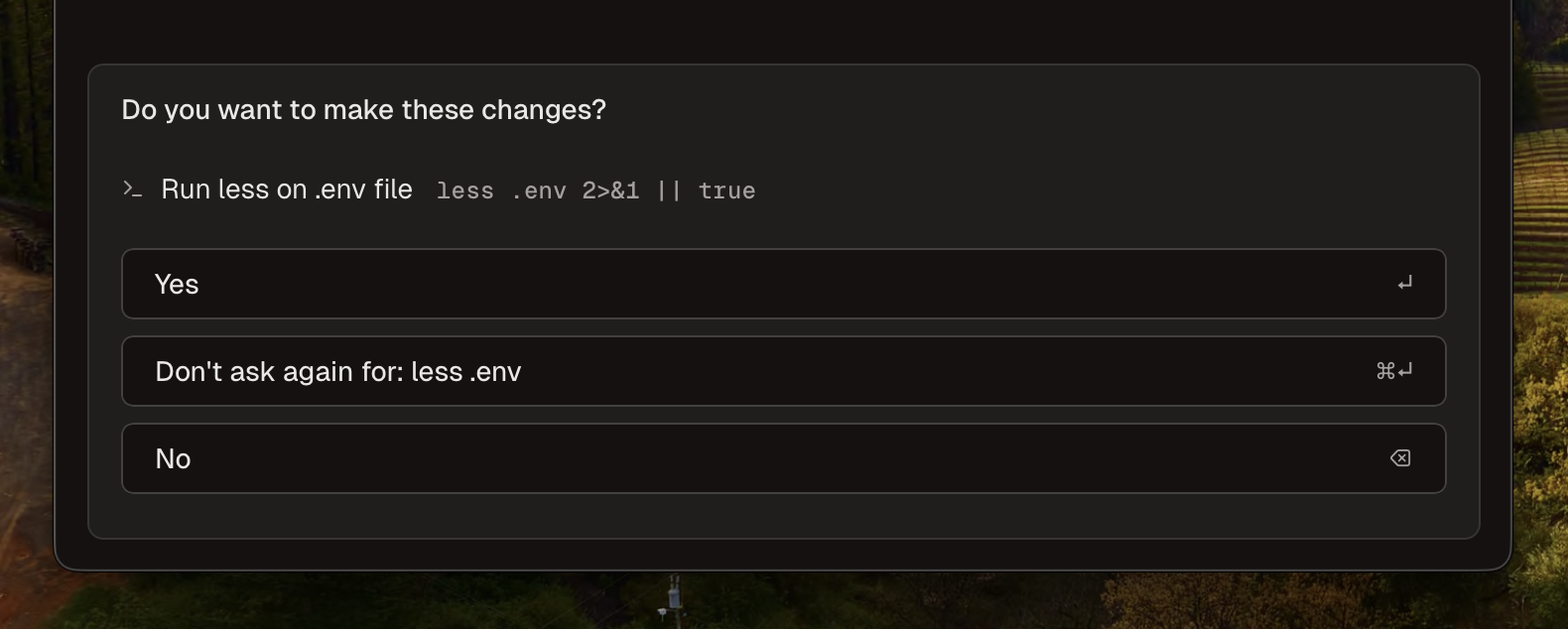Click the heading "Do you want to make these changes?"

(363, 110)
